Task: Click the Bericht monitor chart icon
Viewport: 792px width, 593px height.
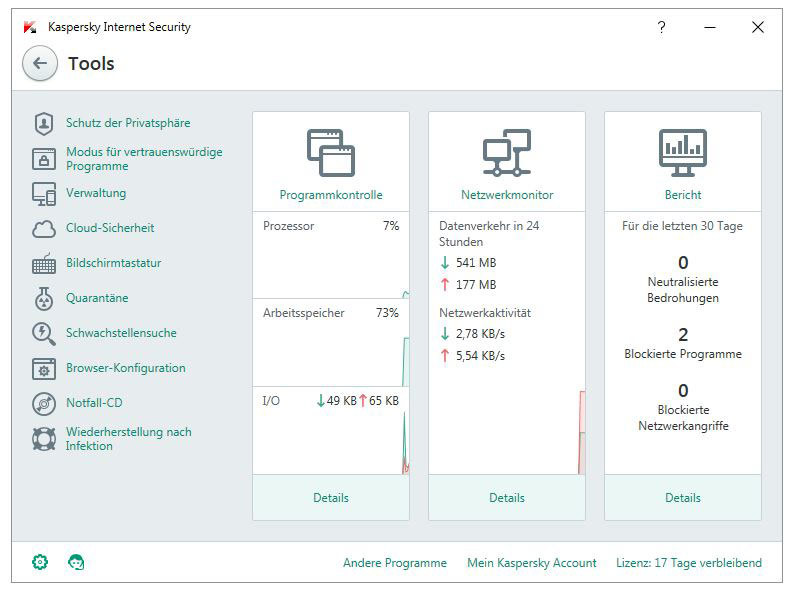Action: pos(683,153)
